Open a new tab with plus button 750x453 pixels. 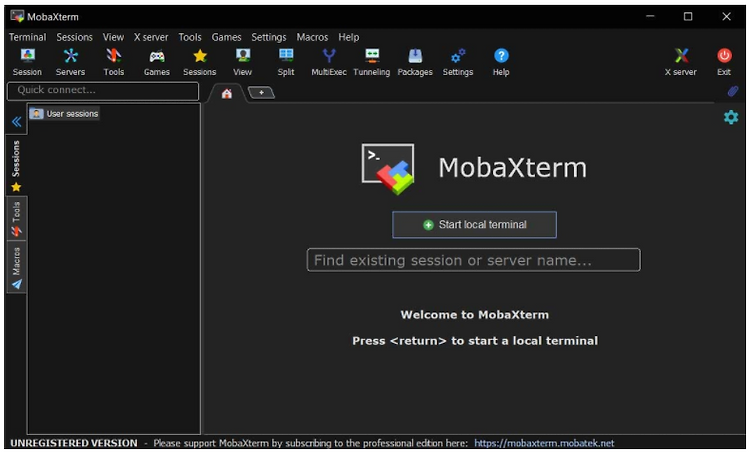261,92
